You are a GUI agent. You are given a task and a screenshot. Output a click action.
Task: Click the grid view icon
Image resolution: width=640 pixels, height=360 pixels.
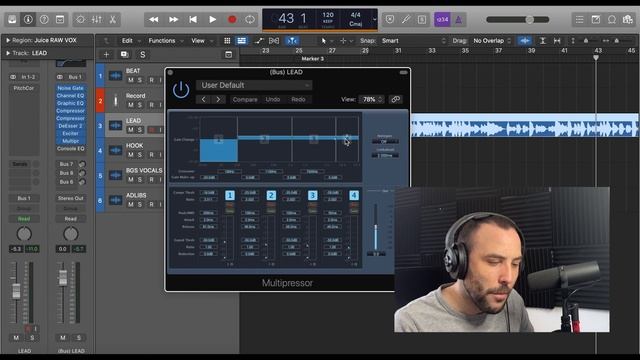(227, 41)
